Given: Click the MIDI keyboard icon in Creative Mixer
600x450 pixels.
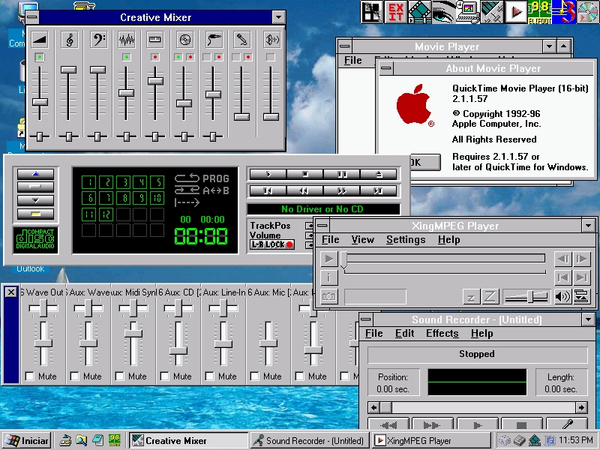Looking at the screenshot, I should [x=155, y=39].
